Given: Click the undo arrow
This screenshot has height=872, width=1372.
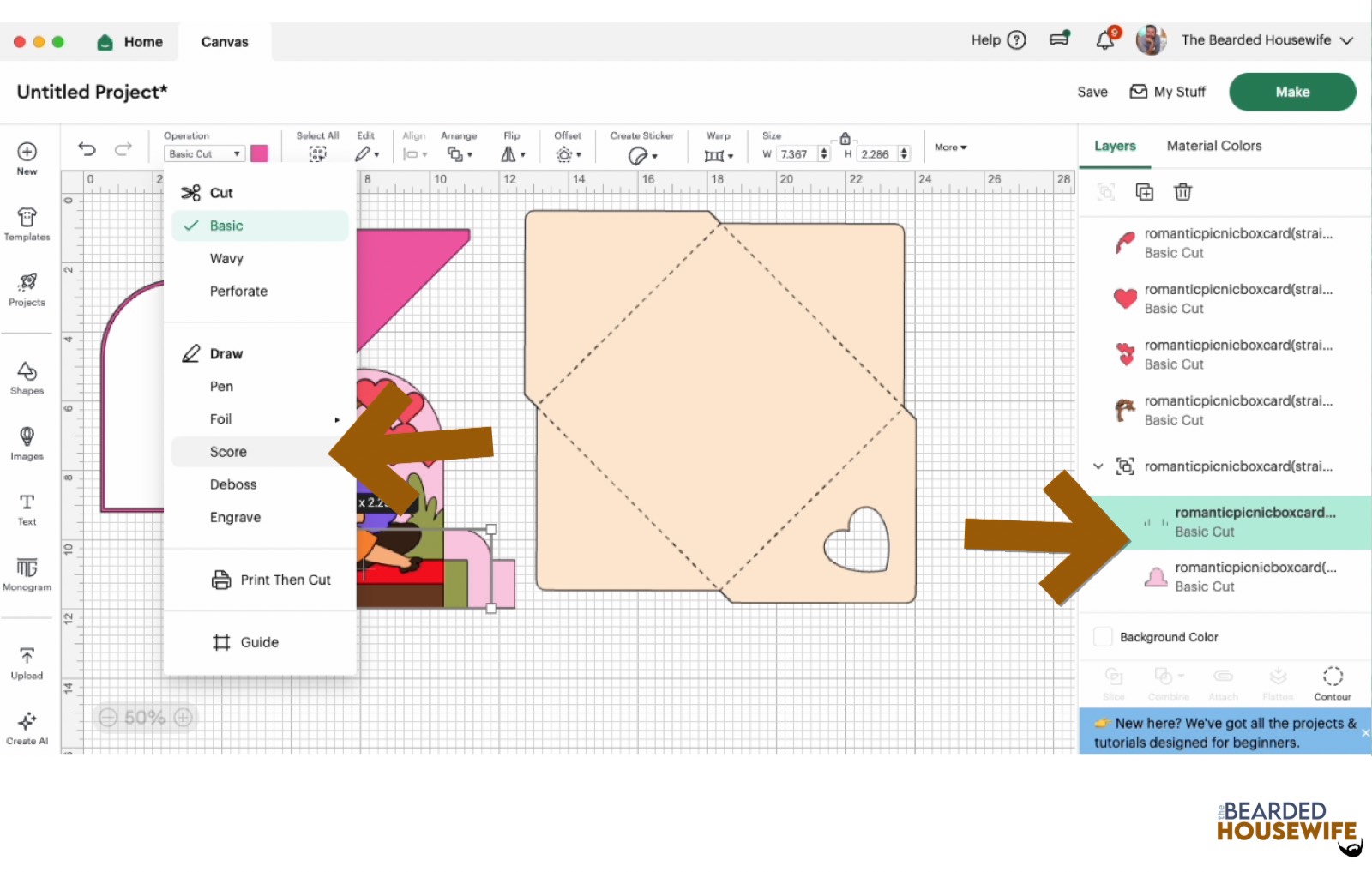Looking at the screenshot, I should 87,149.
